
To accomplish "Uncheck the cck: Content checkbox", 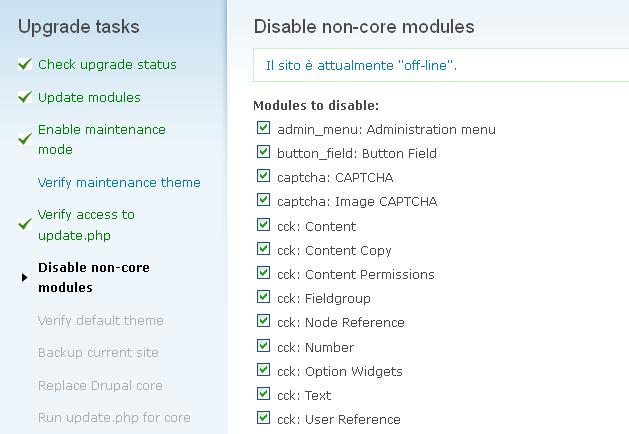I will (263, 224).
